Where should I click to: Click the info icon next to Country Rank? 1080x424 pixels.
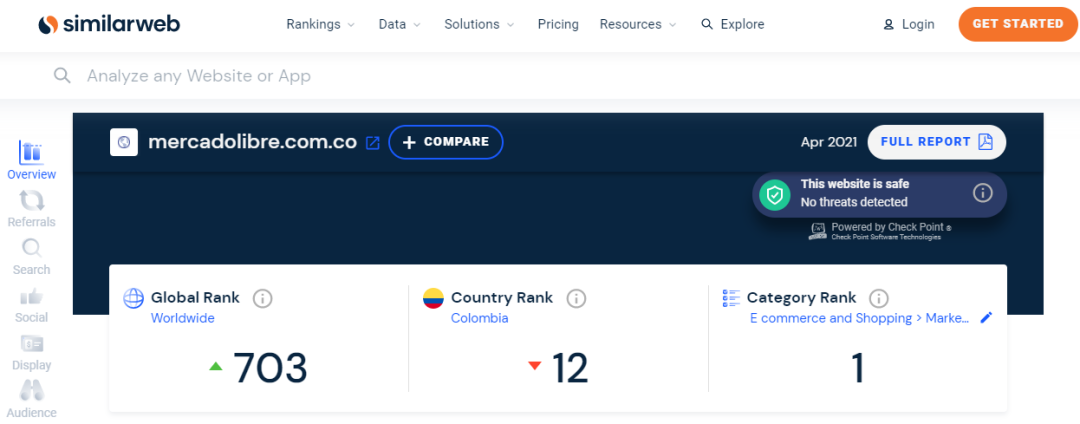[576, 299]
